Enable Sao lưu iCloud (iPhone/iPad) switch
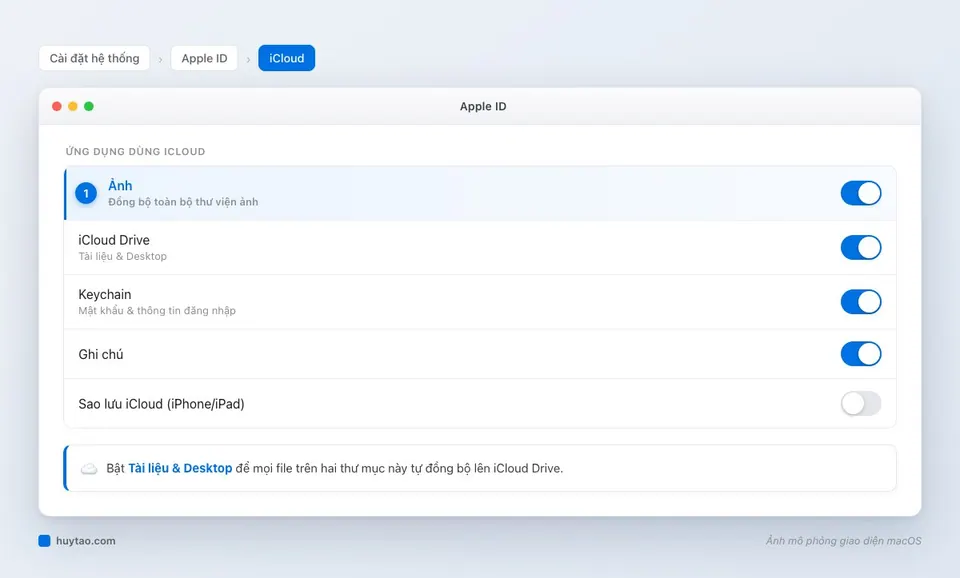This screenshot has width=960, height=578. (x=860, y=403)
